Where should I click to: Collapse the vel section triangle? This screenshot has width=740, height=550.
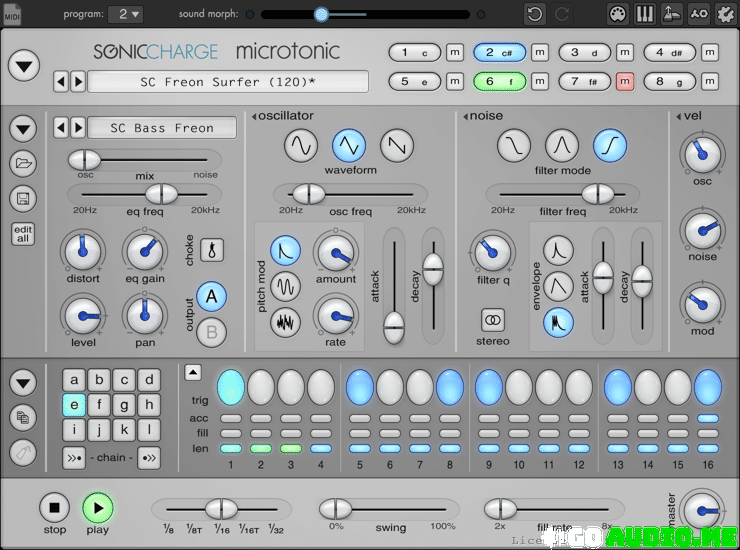(679, 116)
